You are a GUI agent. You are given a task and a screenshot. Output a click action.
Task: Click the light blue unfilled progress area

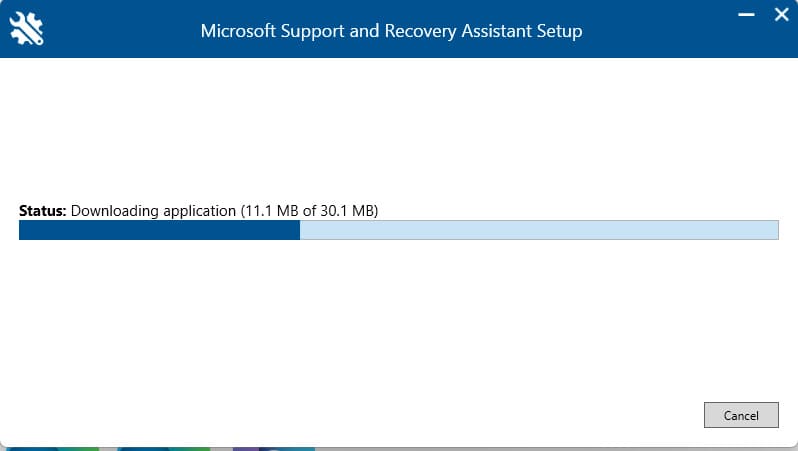click(x=540, y=231)
